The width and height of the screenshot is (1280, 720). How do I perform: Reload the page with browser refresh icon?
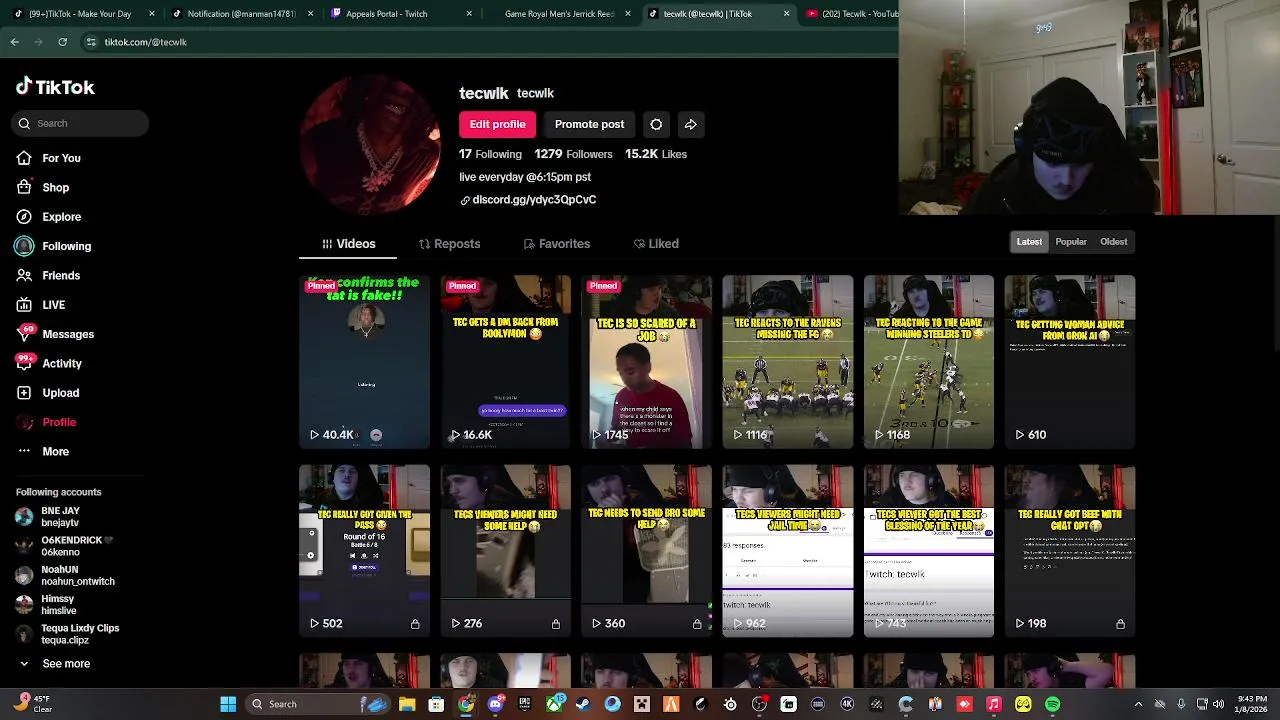click(62, 42)
